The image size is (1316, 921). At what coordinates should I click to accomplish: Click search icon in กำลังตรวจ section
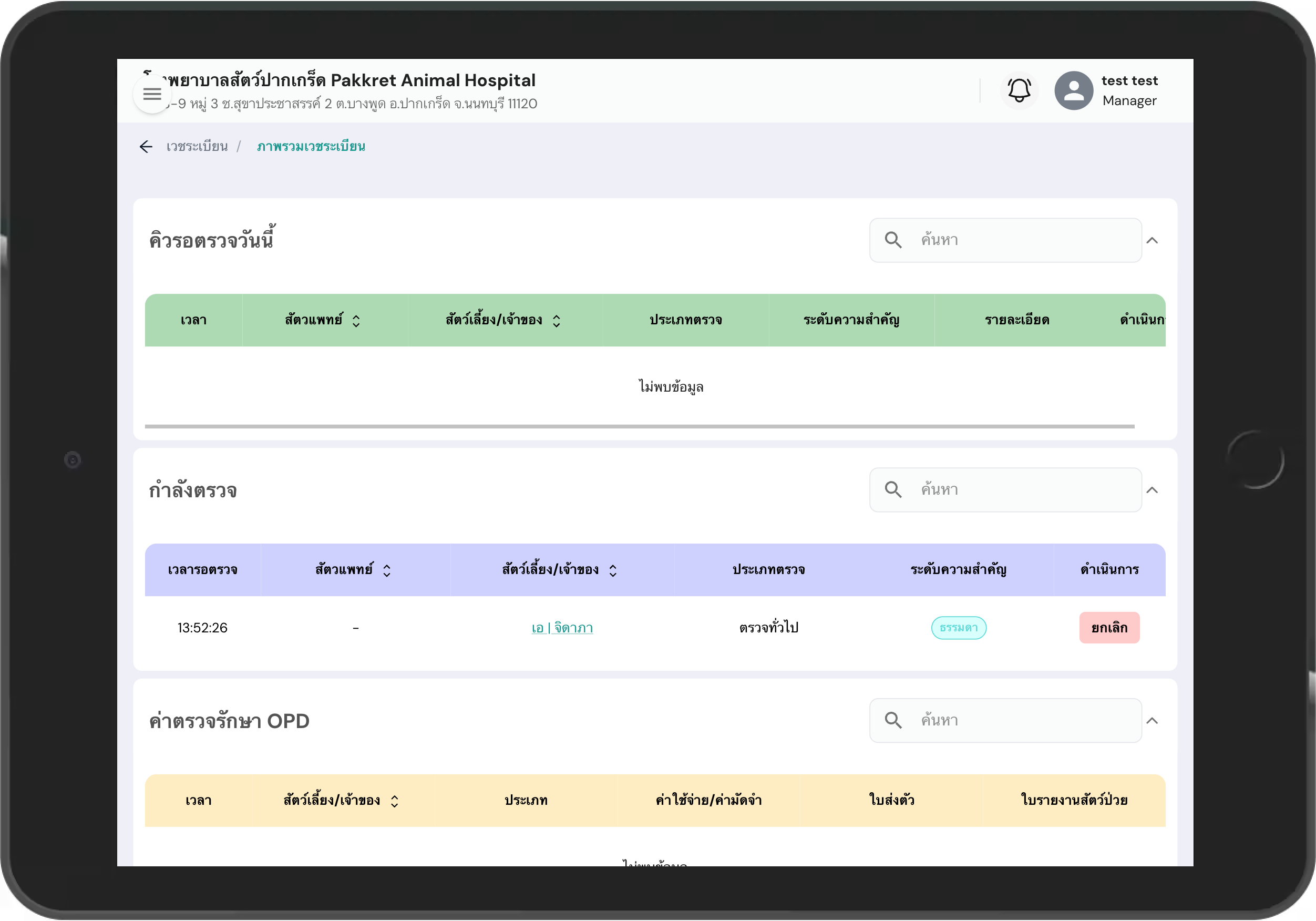pyautogui.click(x=893, y=489)
